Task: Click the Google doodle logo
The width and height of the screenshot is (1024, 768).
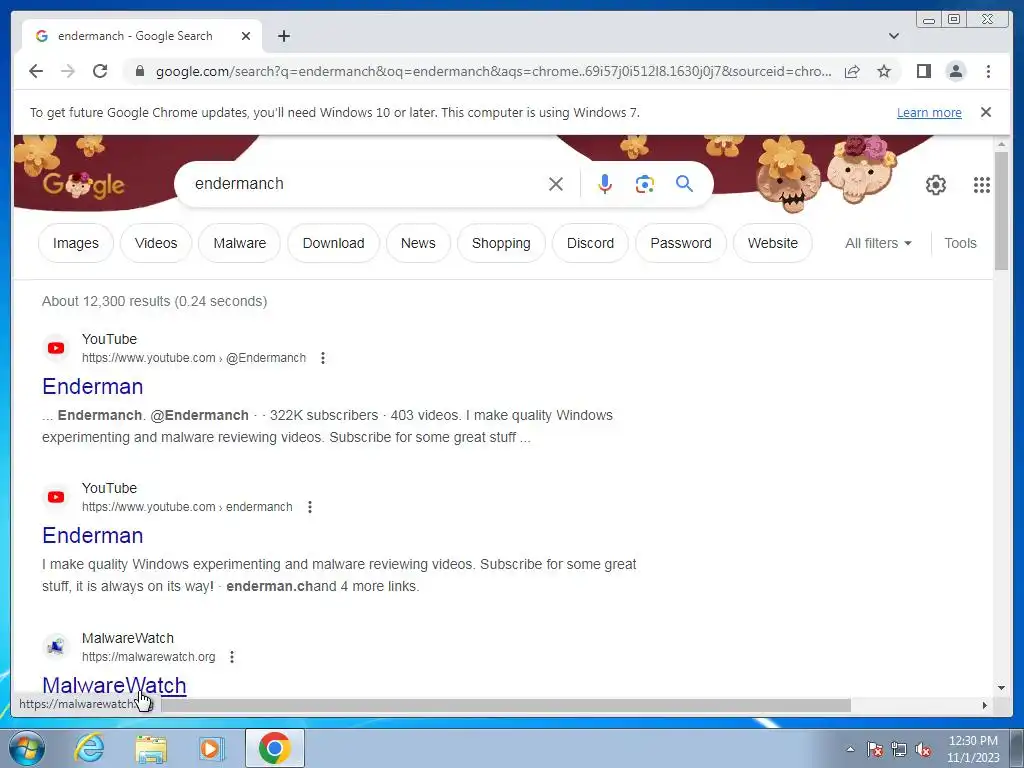Action: [x=84, y=185]
